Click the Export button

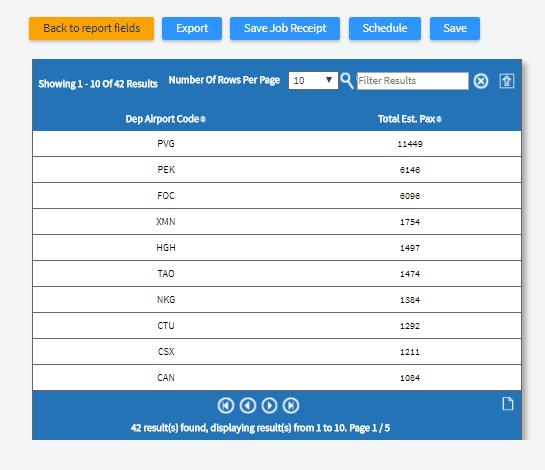point(192,29)
